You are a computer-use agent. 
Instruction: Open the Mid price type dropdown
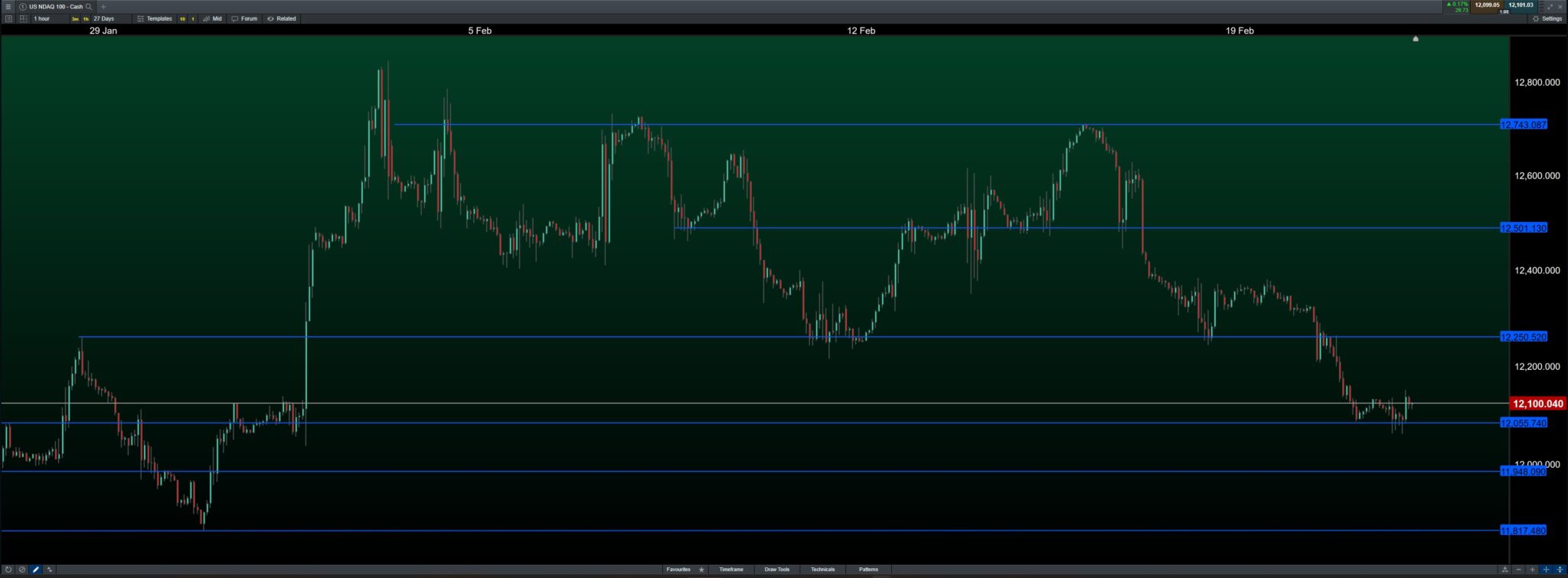click(212, 18)
